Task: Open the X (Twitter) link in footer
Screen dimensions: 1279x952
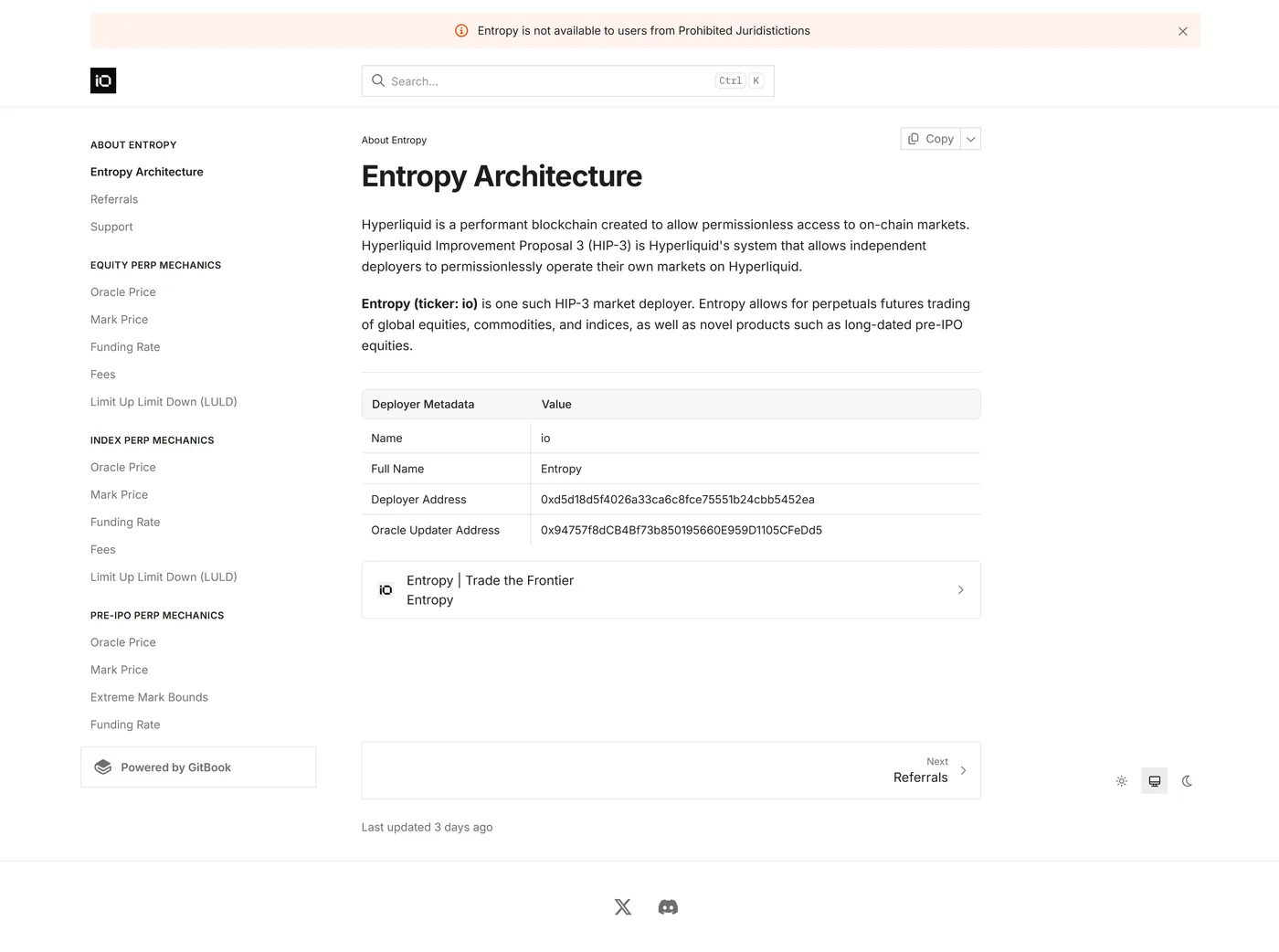Action: pyautogui.click(x=623, y=907)
